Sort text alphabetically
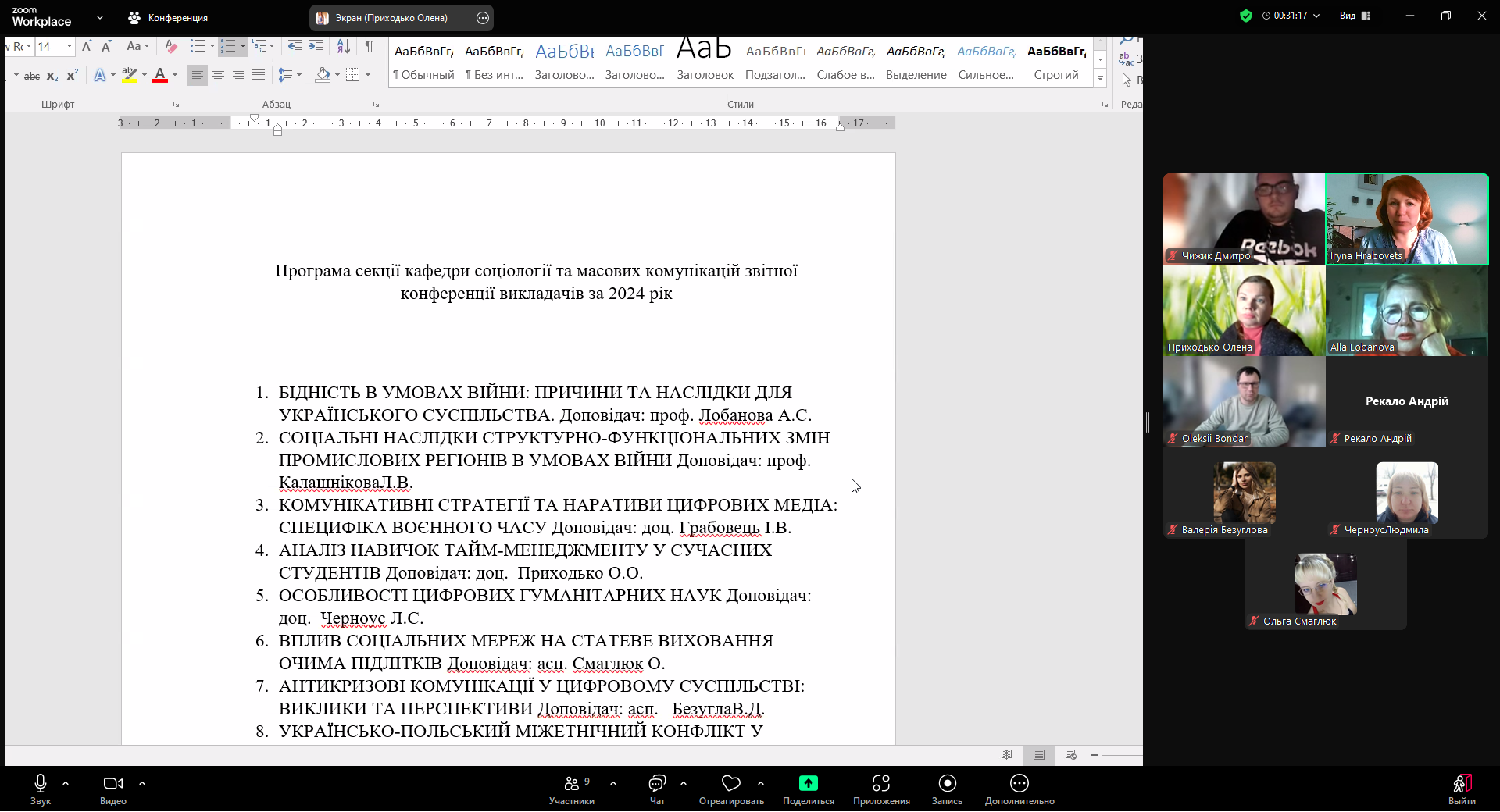This screenshot has width=1500, height=812. tap(343, 47)
